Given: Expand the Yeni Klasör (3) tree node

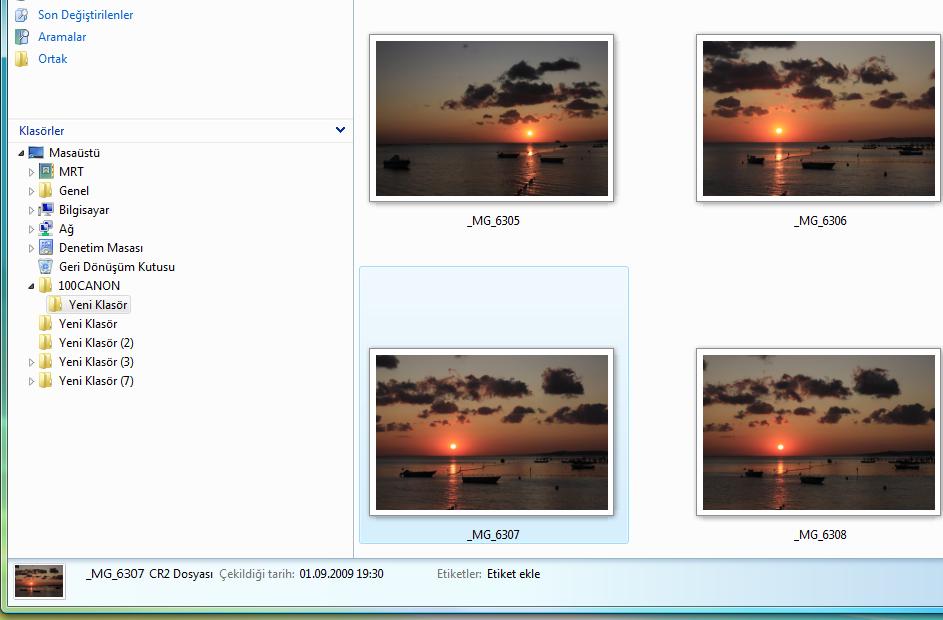Looking at the screenshot, I should [31, 363].
